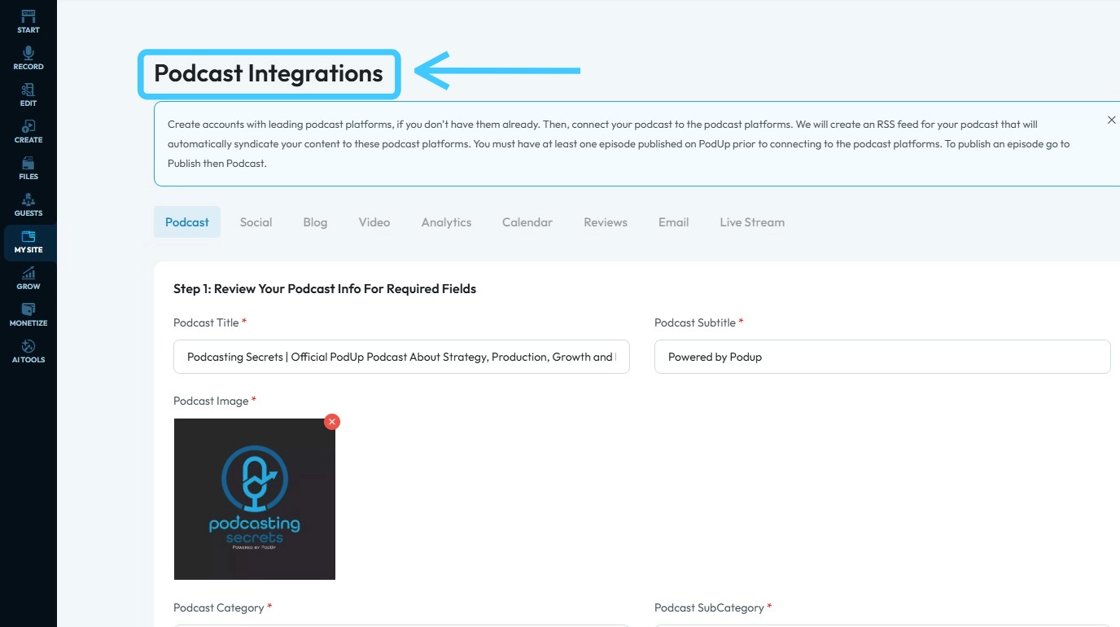The width and height of the screenshot is (1120, 627).
Task: Open the Calendar tab
Action: click(x=527, y=222)
